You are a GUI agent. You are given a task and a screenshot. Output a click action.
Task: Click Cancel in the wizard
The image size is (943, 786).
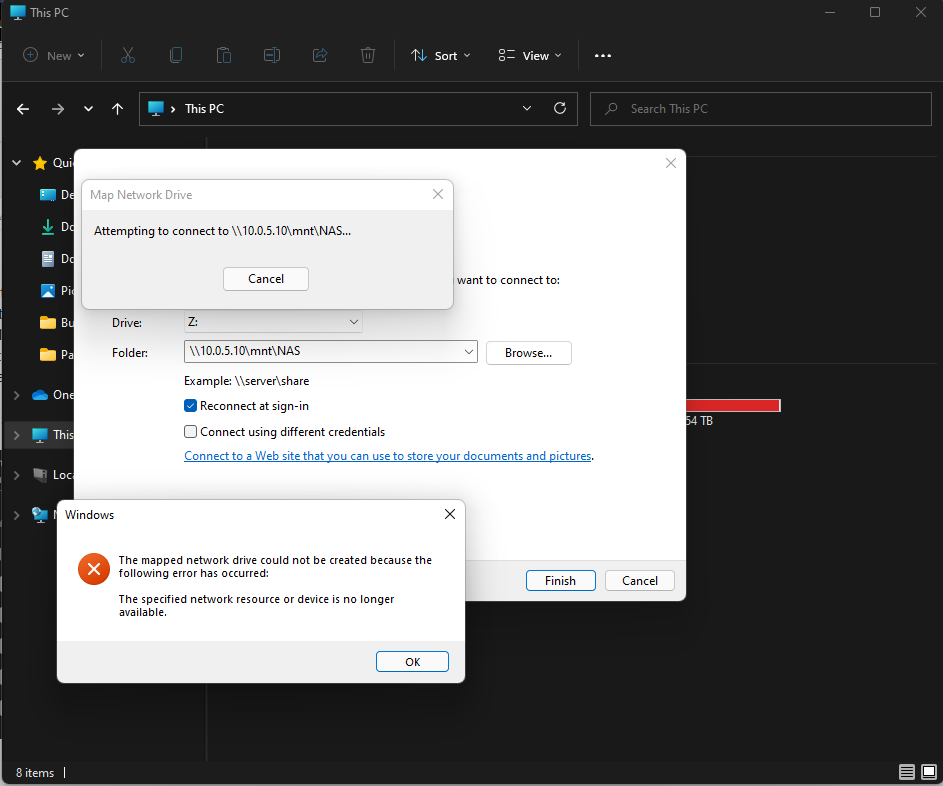point(640,581)
